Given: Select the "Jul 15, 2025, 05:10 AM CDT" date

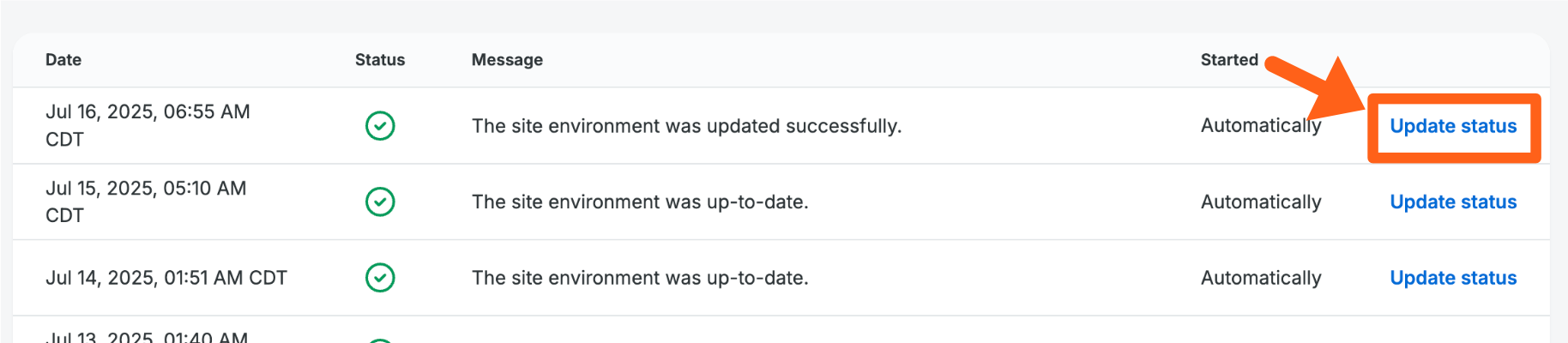Looking at the screenshot, I should pyautogui.click(x=146, y=202).
